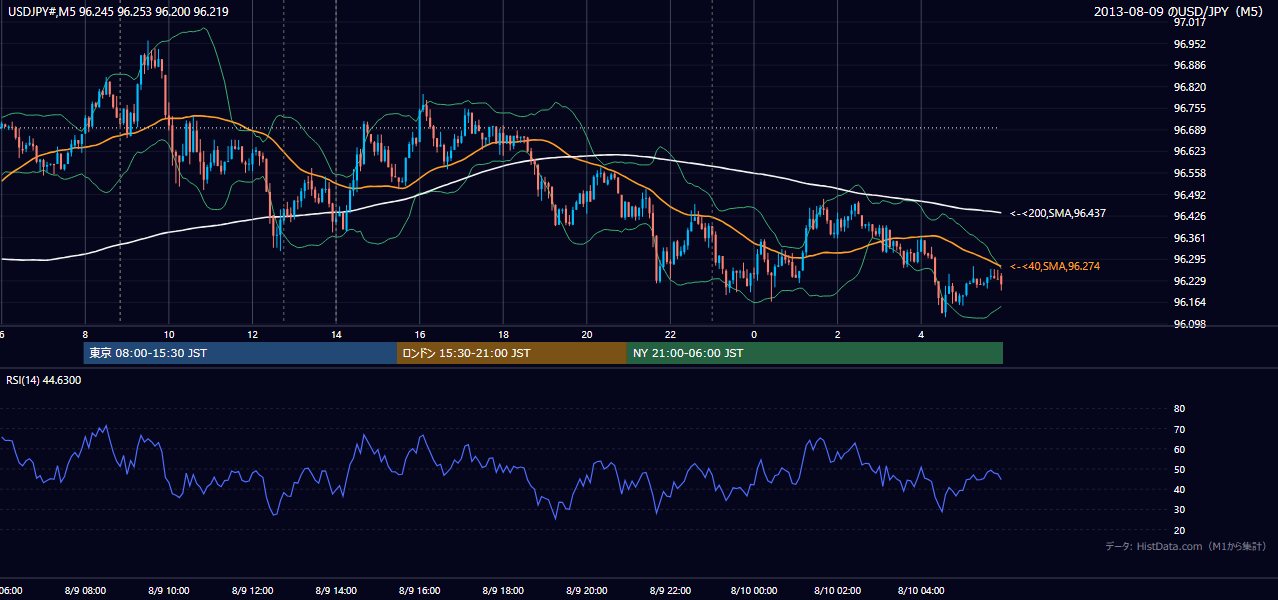Click price axis label 96.229
The height and width of the screenshot is (600, 1278).
coord(1189,281)
